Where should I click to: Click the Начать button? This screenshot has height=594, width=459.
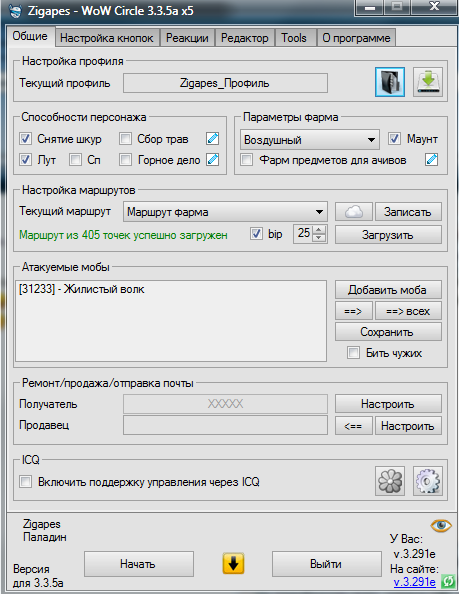(139, 564)
